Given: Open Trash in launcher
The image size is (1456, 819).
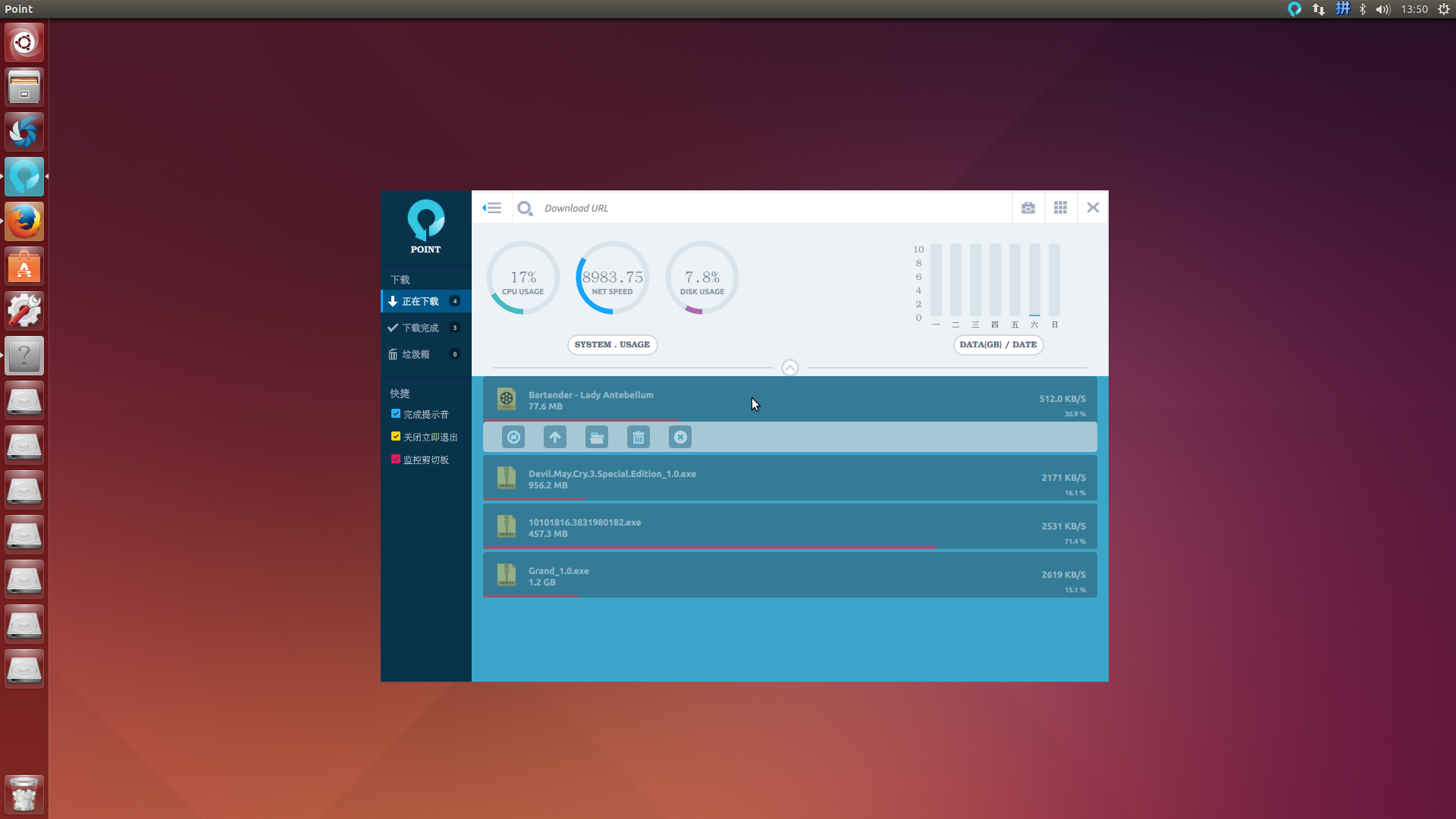Looking at the screenshot, I should [24, 795].
